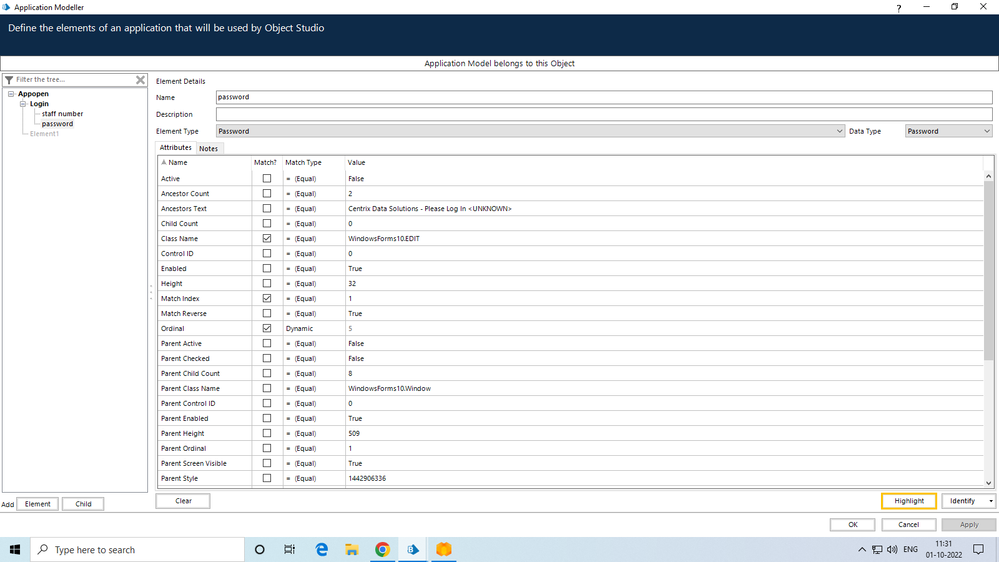Viewport: 999px width, 562px height.
Task: Uncheck Match for Class Name attribute
Action: pyautogui.click(x=266, y=238)
